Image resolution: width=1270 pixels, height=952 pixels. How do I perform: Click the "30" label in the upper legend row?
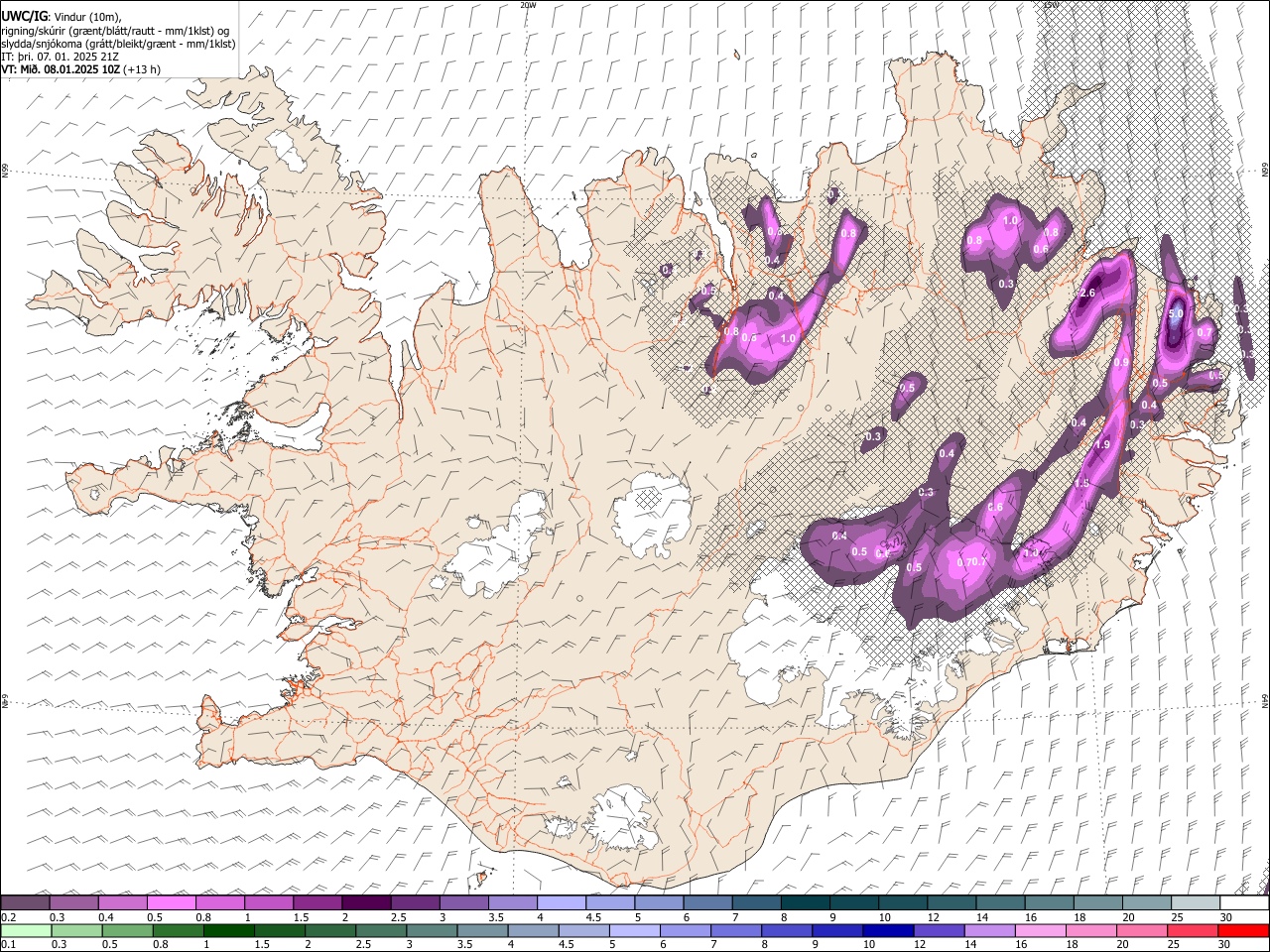(1225, 917)
